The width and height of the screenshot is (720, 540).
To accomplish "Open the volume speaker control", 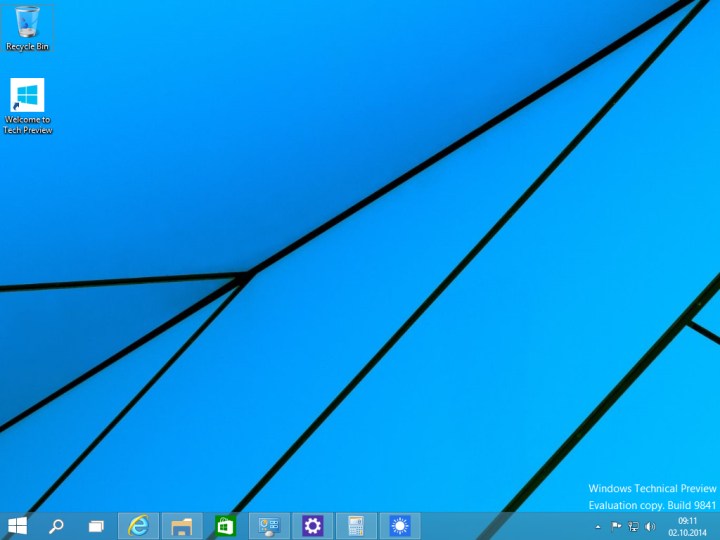I will coord(650,526).
